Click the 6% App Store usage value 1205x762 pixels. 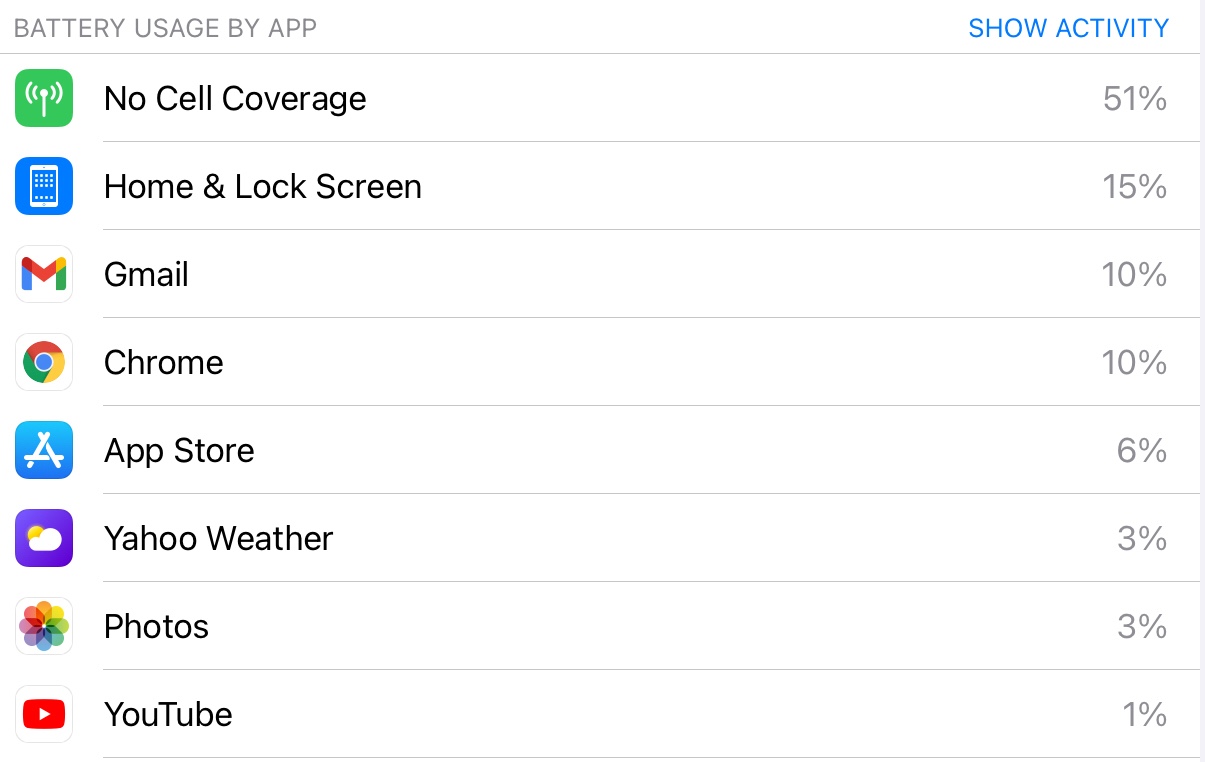point(1141,450)
